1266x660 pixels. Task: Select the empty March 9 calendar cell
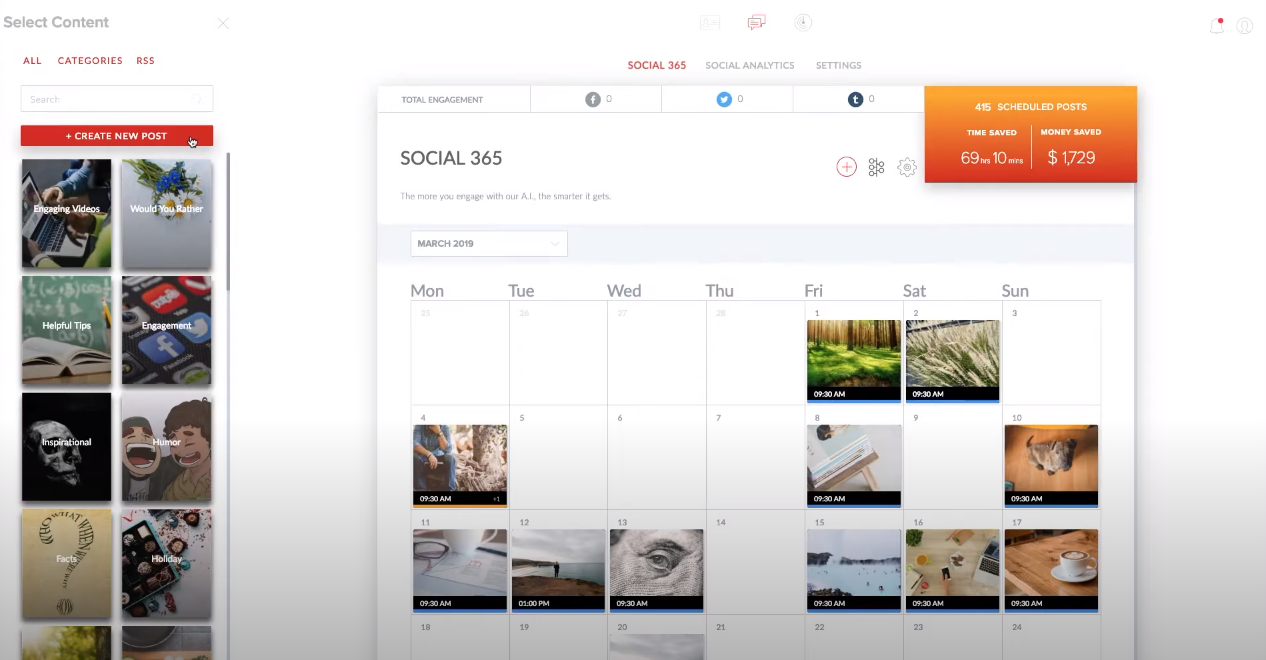953,459
